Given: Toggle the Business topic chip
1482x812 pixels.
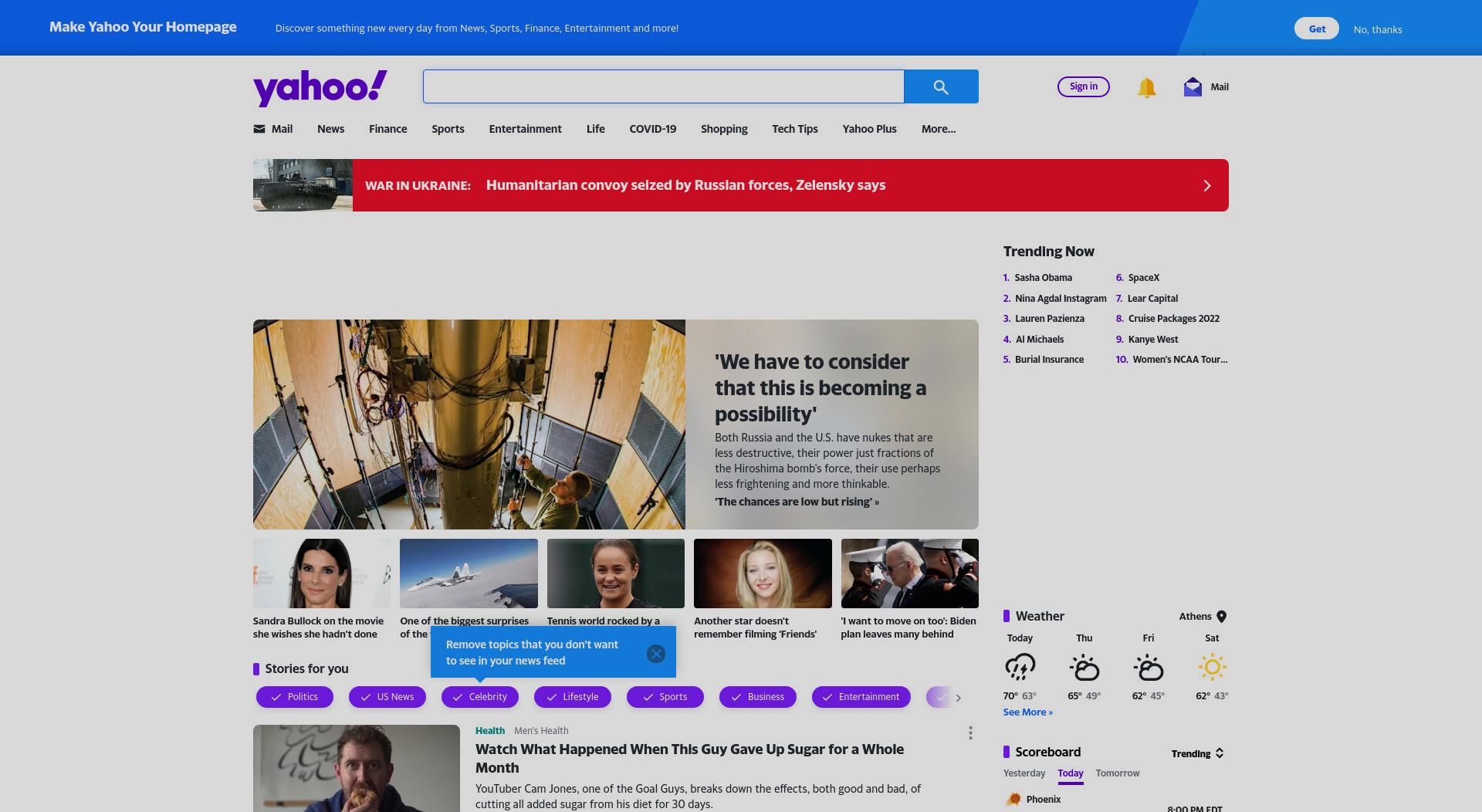Looking at the screenshot, I should point(758,697).
